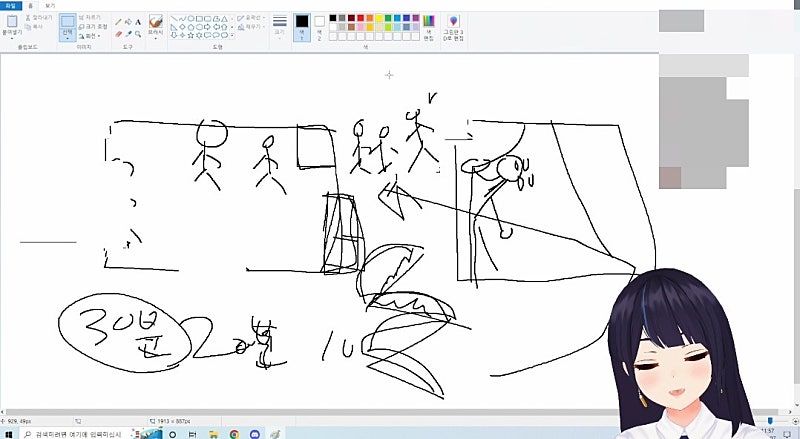The width and height of the screenshot is (800, 439).
Task: Open File Explorer from the taskbar
Action: click(x=213, y=434)
